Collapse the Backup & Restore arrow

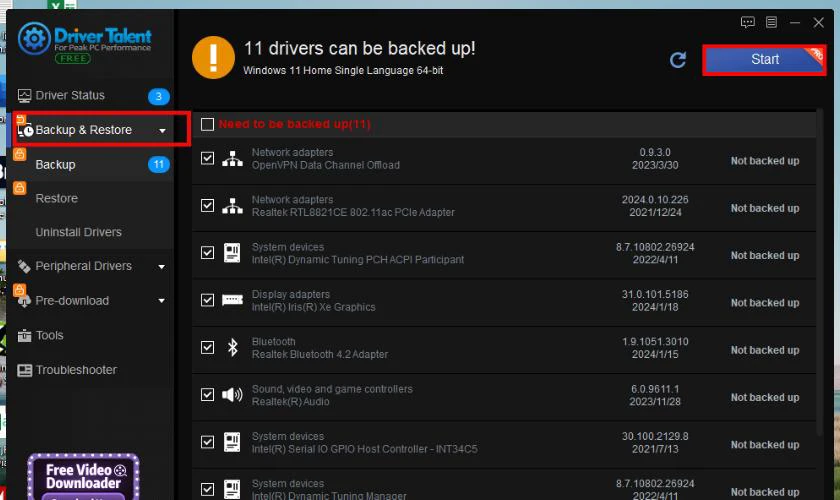coord(162,131)
